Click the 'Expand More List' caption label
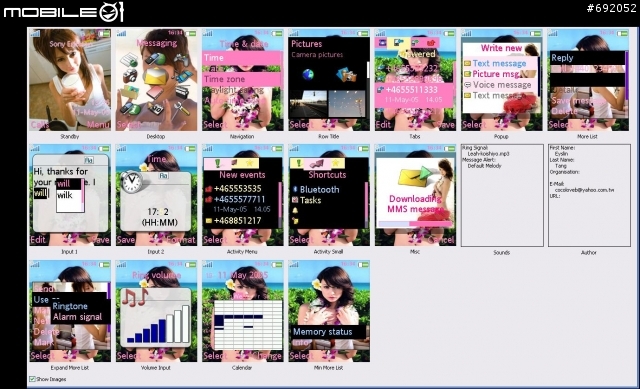 point(70,368)
